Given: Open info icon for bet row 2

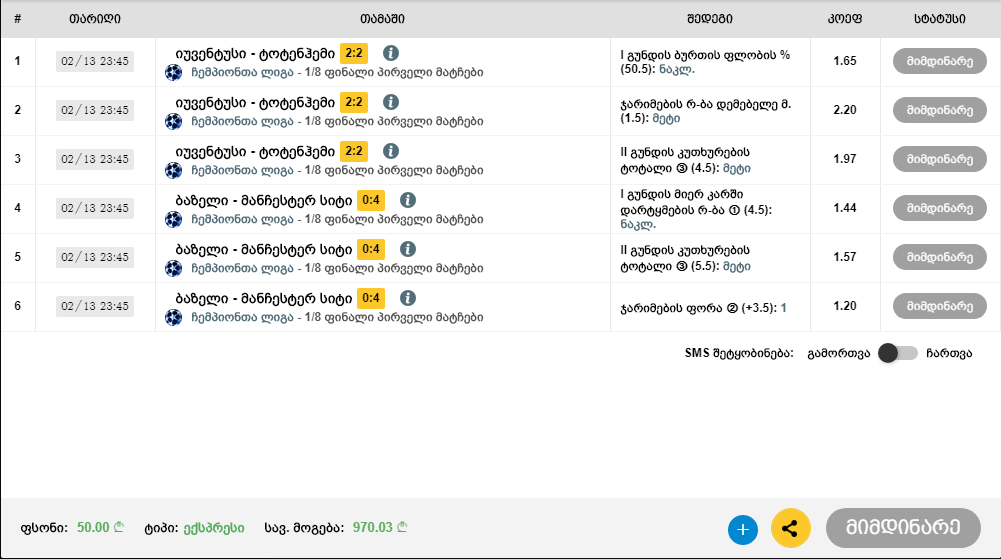Looking at the screenshot, I should coord(391,102).
